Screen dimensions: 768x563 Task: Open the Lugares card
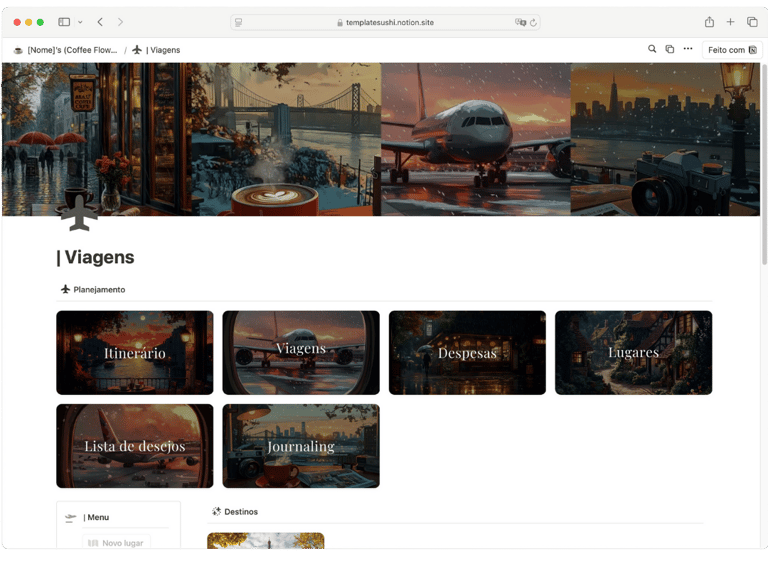(633, 353)
